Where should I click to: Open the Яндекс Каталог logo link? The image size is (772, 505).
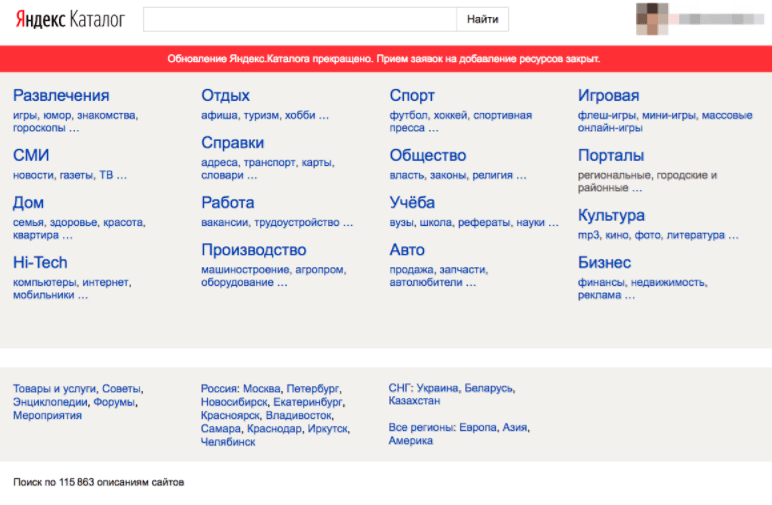(x=70, y=19)
